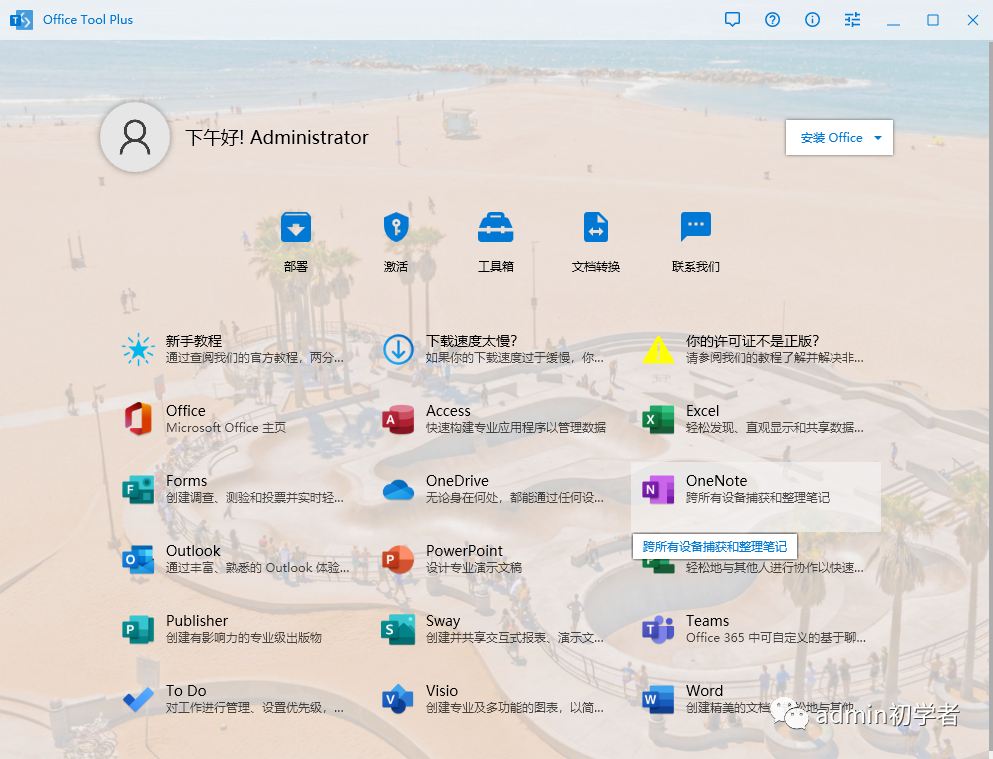The image size is (993, 759).
Task: Launch the OneNote app icon
Action: [659, 489]
